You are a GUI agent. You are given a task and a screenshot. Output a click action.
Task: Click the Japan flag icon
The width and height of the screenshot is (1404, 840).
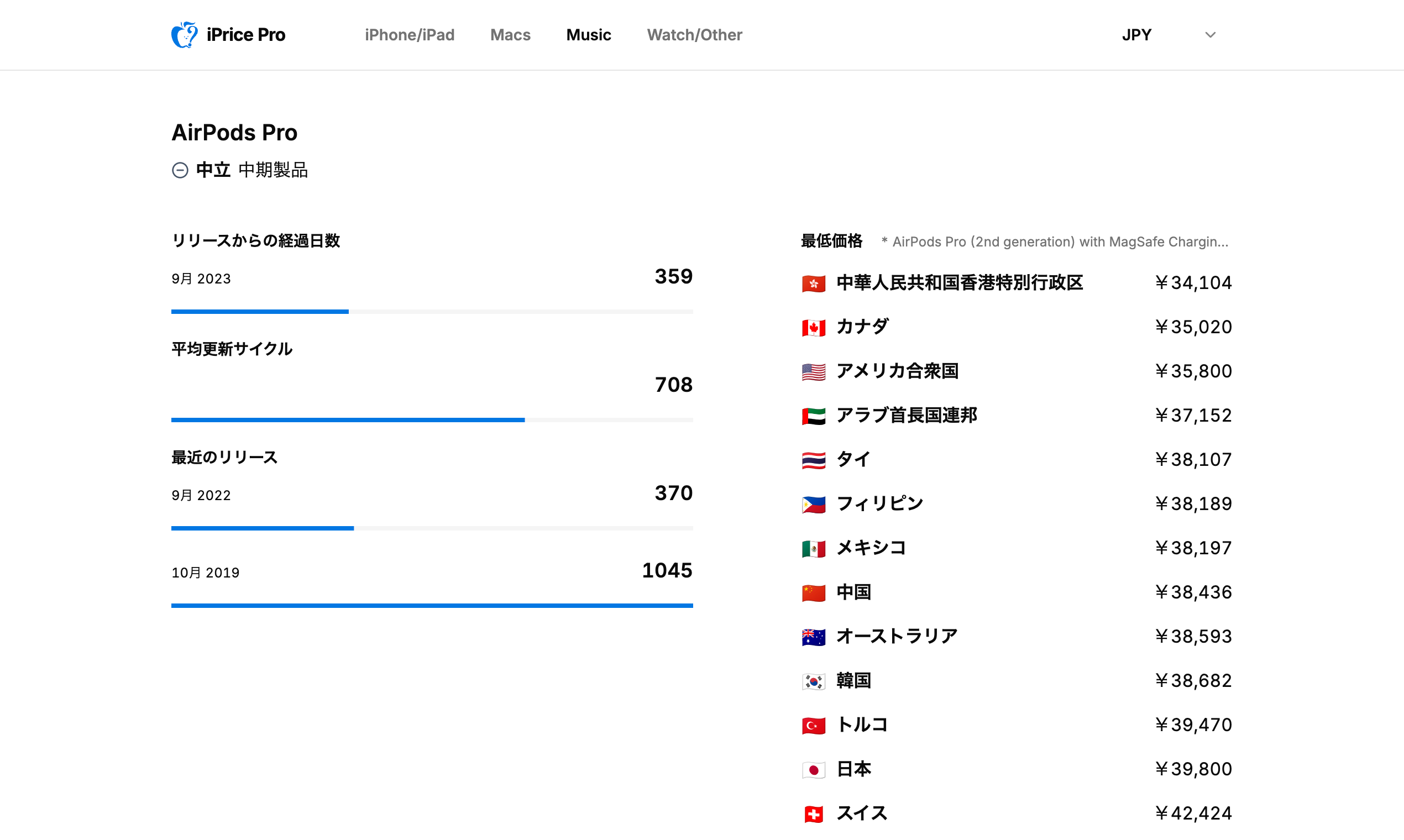813,769
